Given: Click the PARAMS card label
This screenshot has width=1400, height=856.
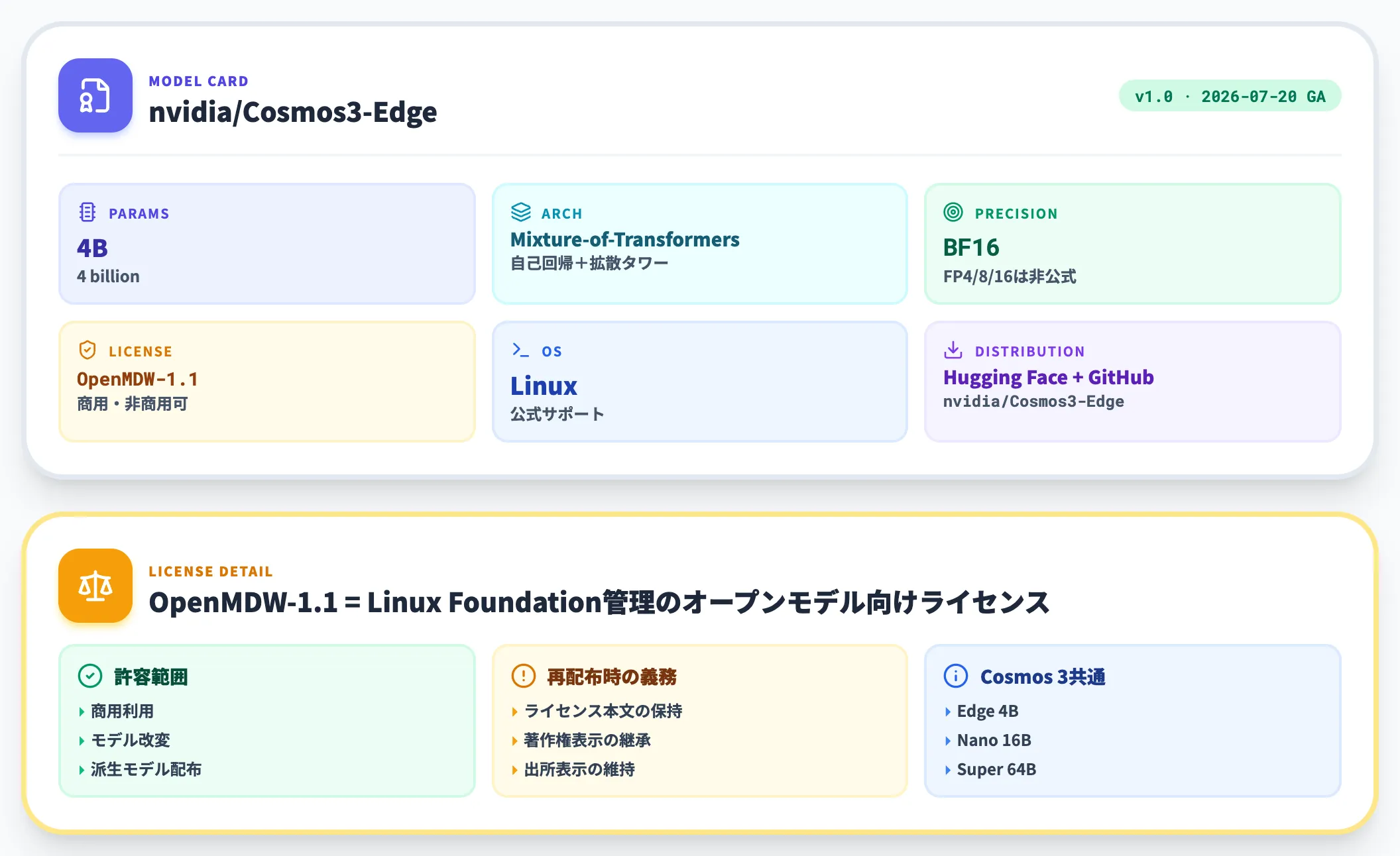Looking at the screenshot, I should coord(139,213).
